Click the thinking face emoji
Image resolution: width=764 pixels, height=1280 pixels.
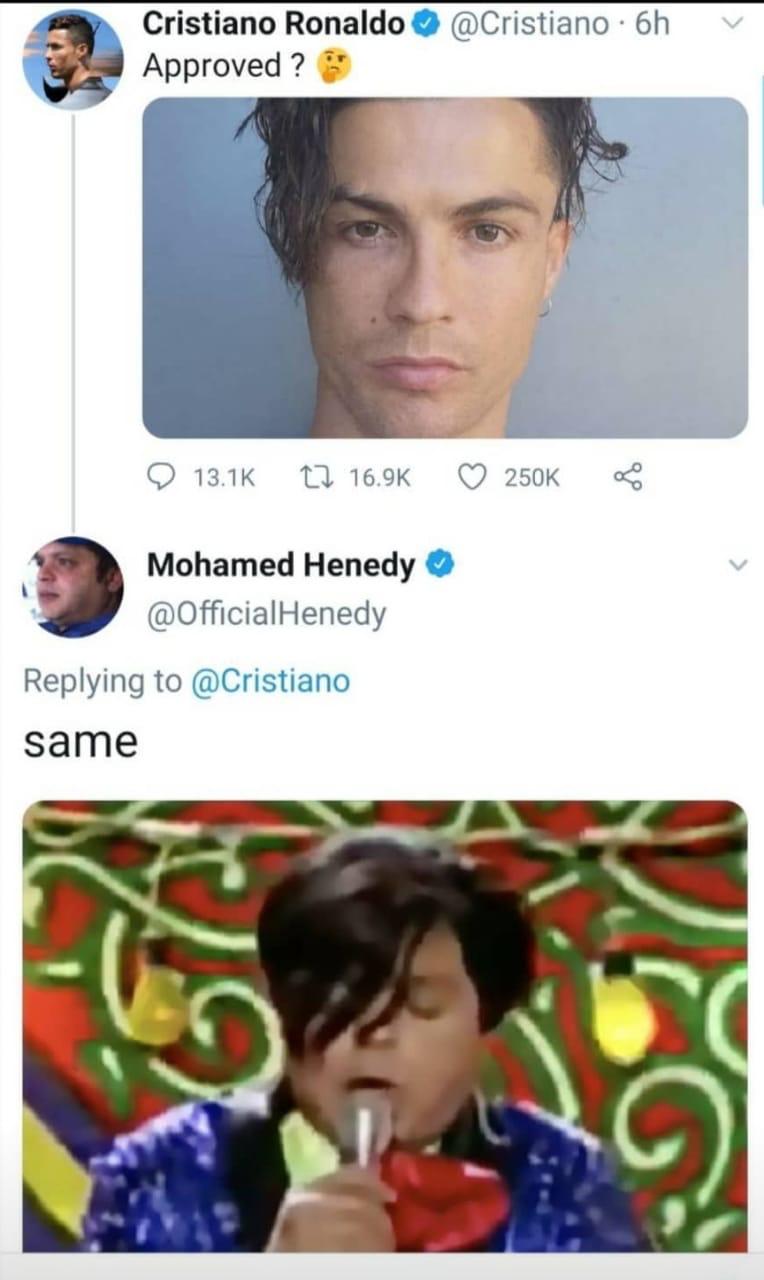(x=333, y=67)
